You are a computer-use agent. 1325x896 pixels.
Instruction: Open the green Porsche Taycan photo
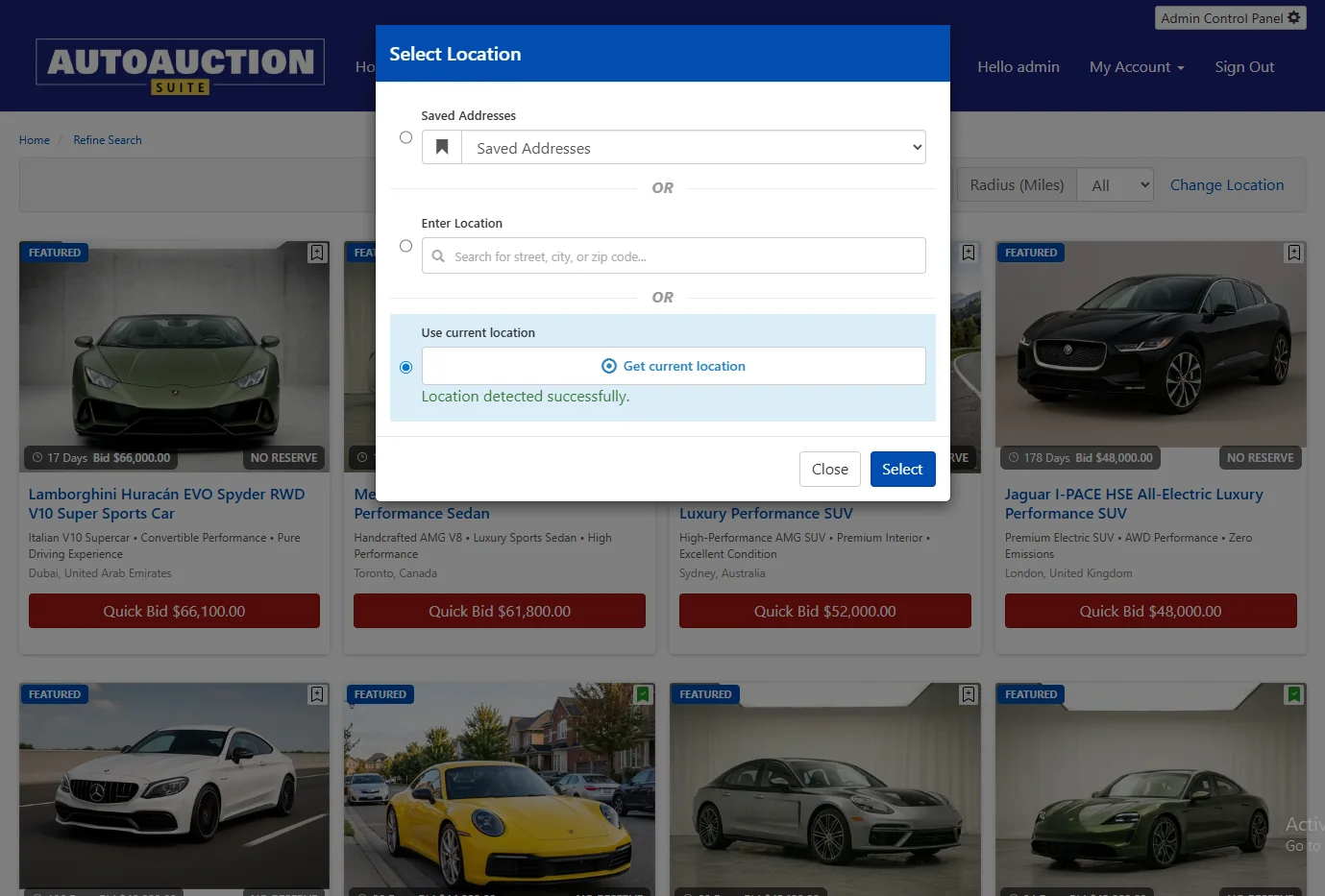(1151, 787)
